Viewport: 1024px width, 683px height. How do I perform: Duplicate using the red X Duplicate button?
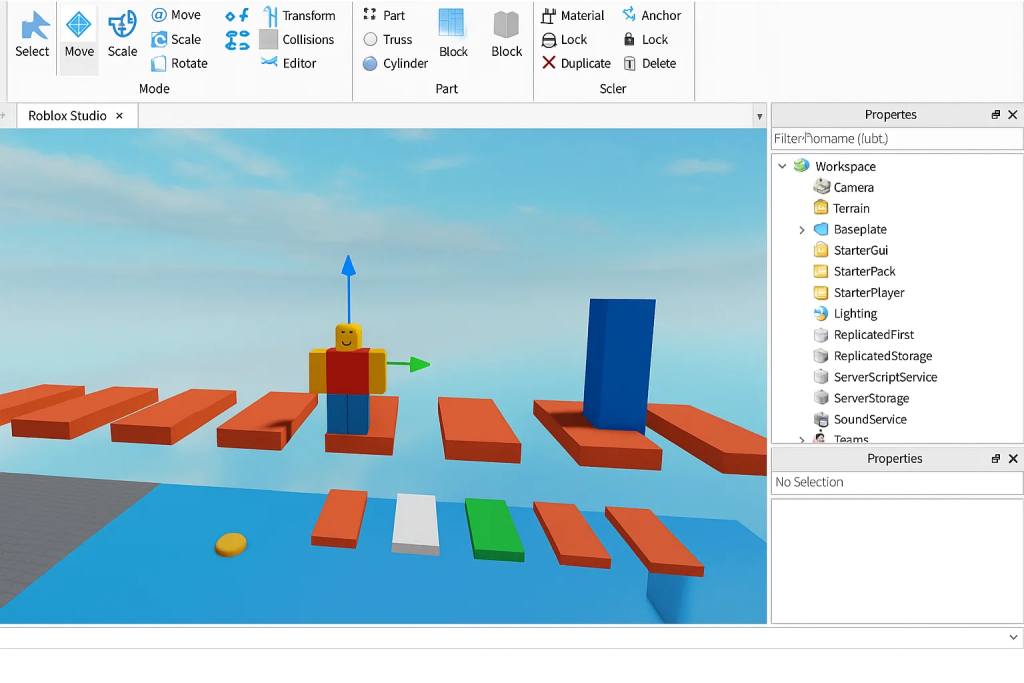tap(576, 63)
